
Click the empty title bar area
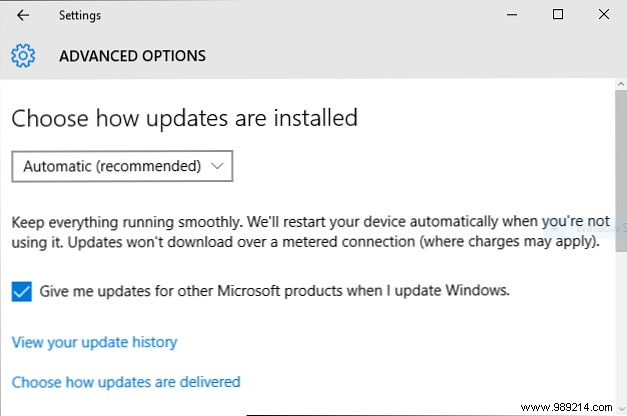(x=300, y=15)
